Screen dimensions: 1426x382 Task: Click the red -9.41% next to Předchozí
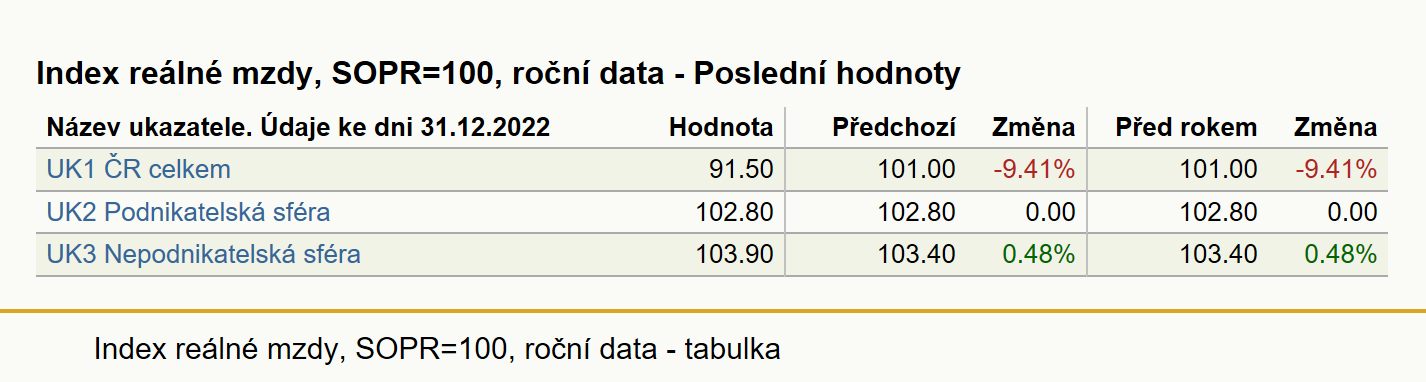(1034, 169)
